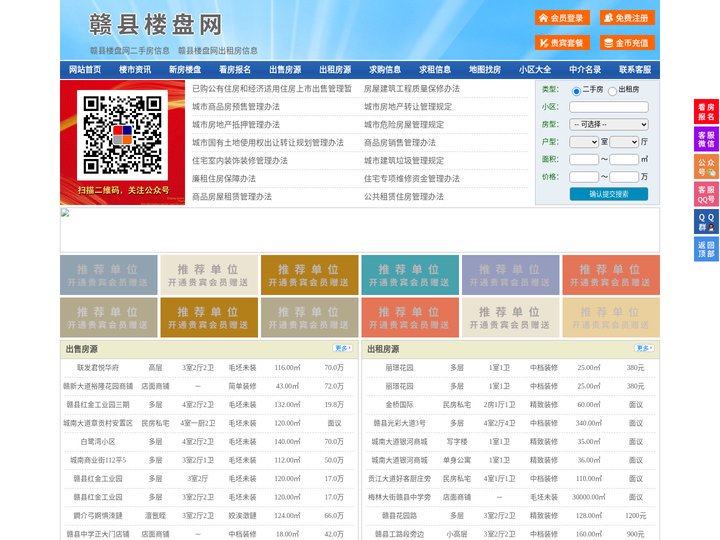Click the broken banner image icon
Viewport: 720px width, 540px height.
65,213
